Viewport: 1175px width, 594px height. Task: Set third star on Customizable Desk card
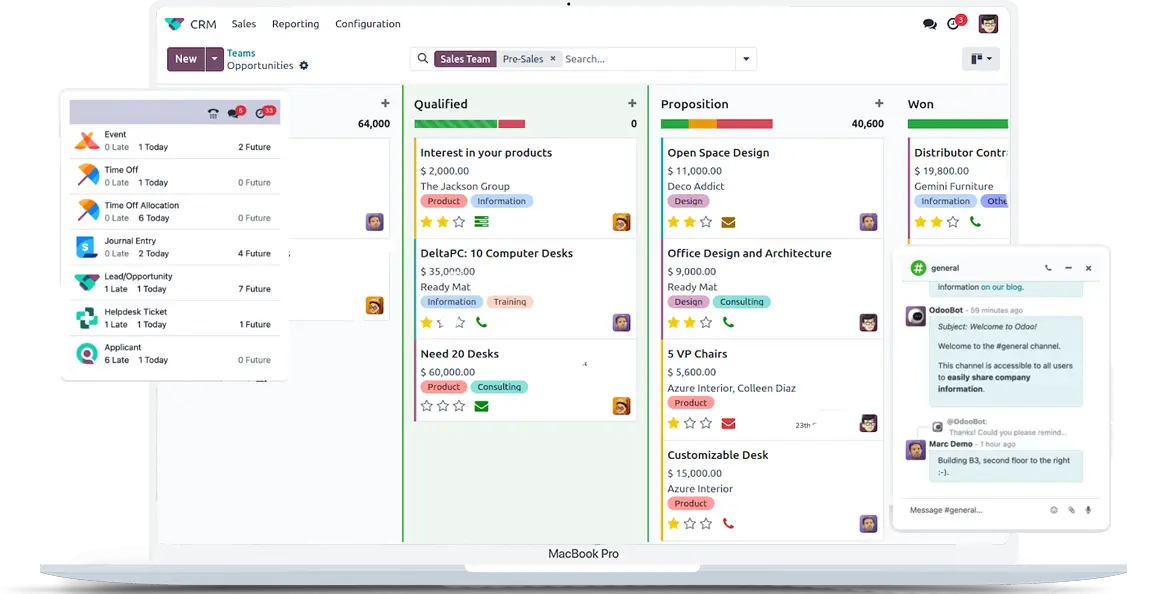tap(706, 523)
